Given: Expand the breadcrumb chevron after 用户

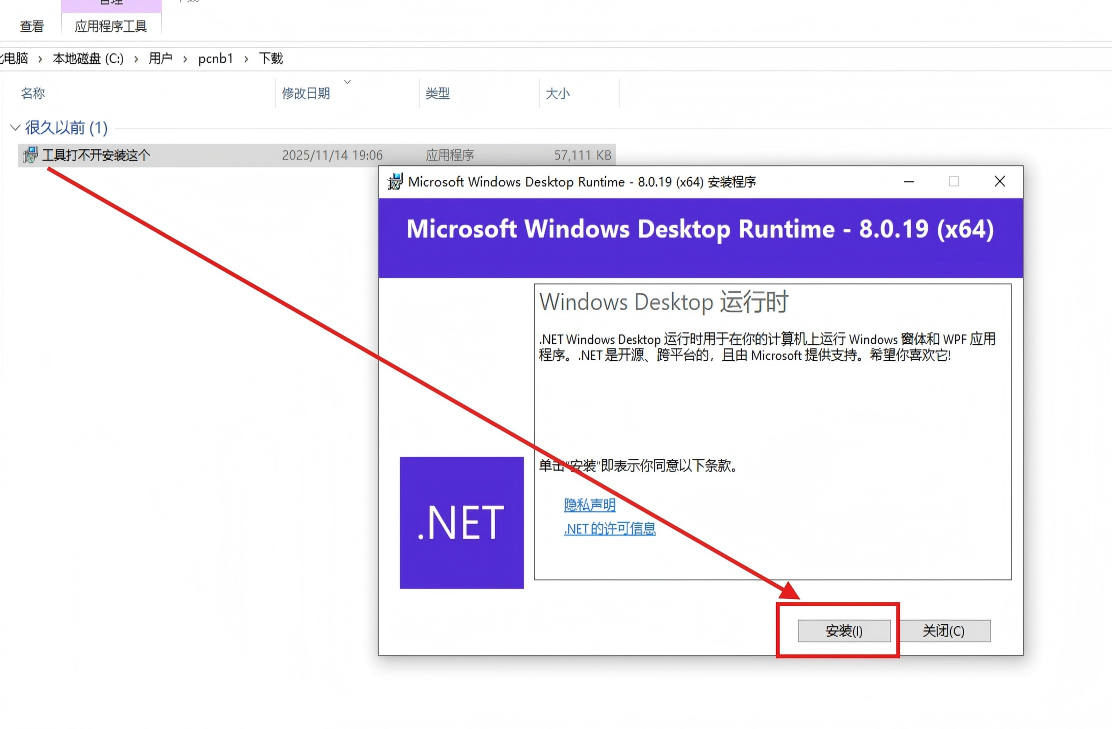Looking at the screenshot, I should pos(186,59).
